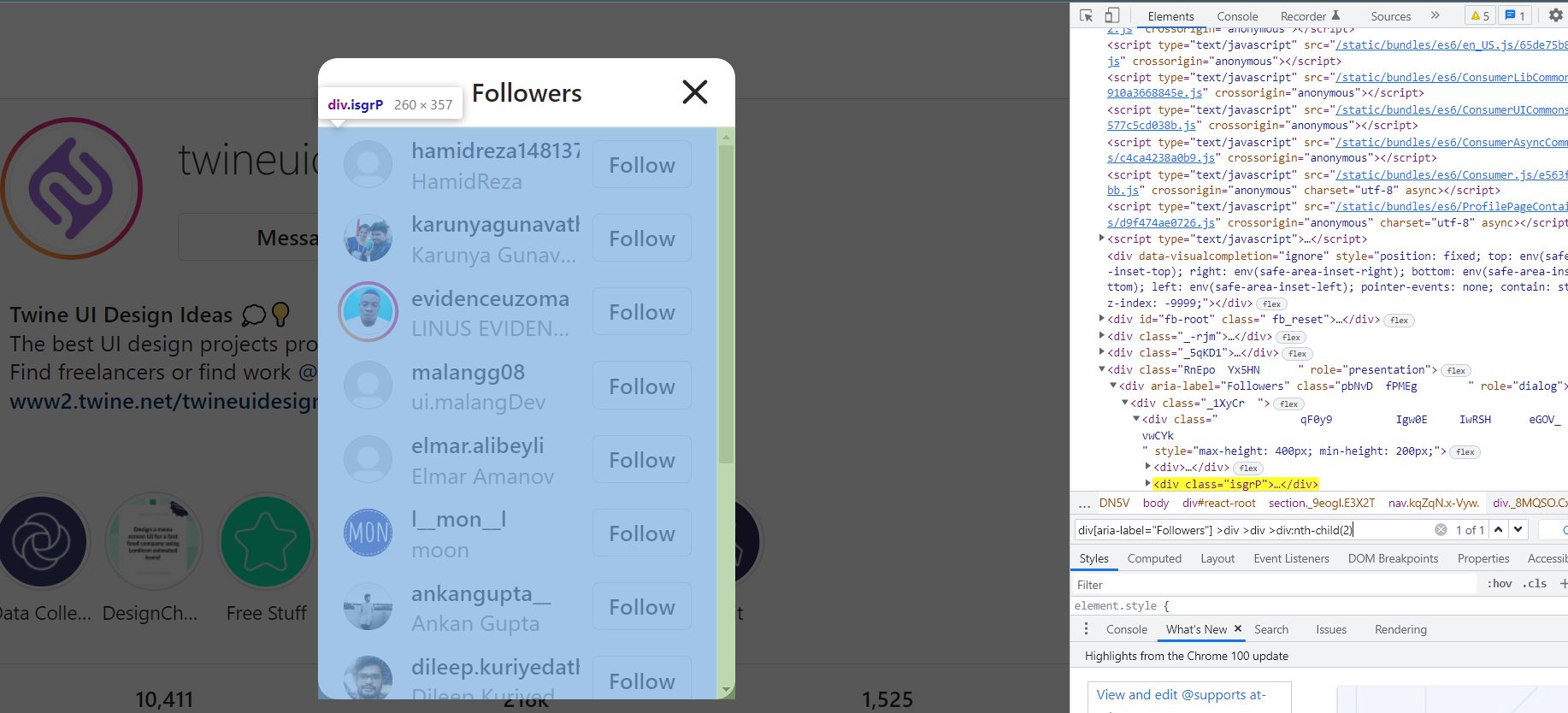Screen dimensions: 1568x713
Task: Open evidenceuzoma story avatar
Action: (x=368, y=311)
